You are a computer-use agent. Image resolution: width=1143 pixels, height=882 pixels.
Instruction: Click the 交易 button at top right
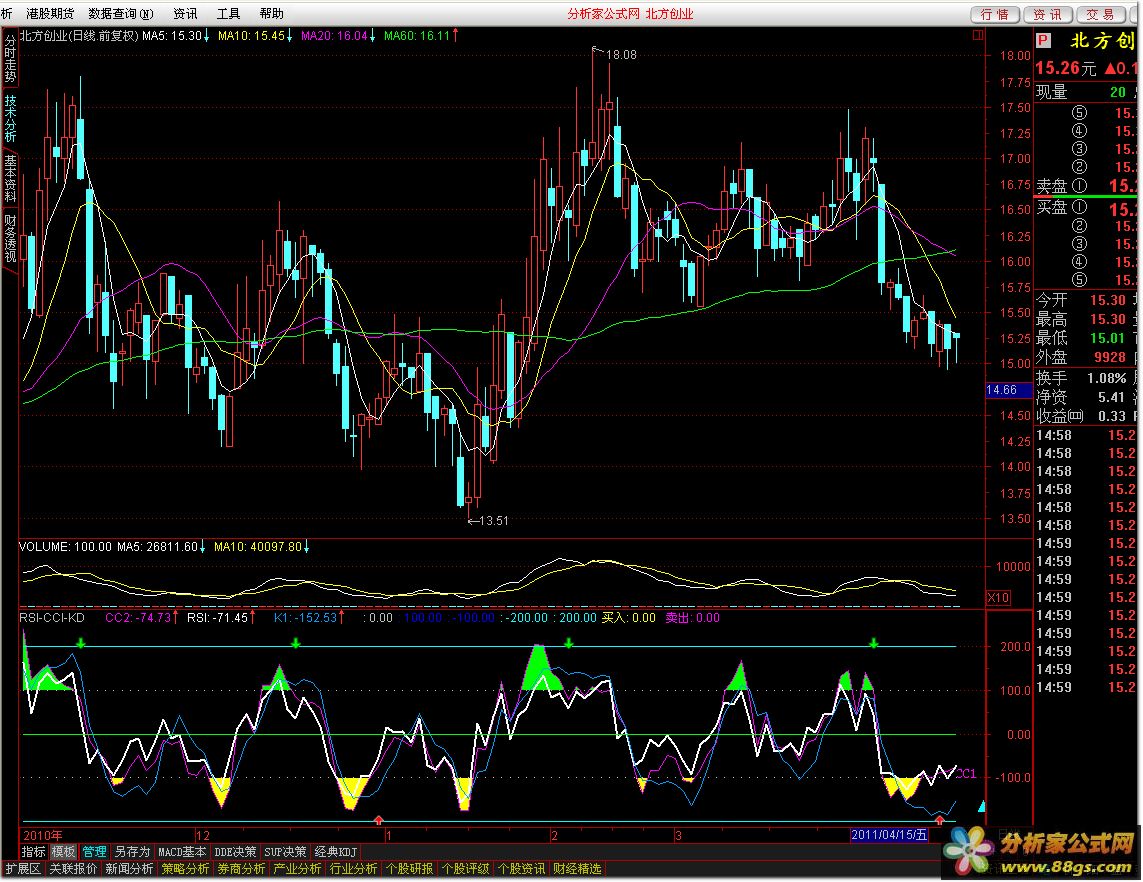pyautogui.click(x=1100, y=15)
